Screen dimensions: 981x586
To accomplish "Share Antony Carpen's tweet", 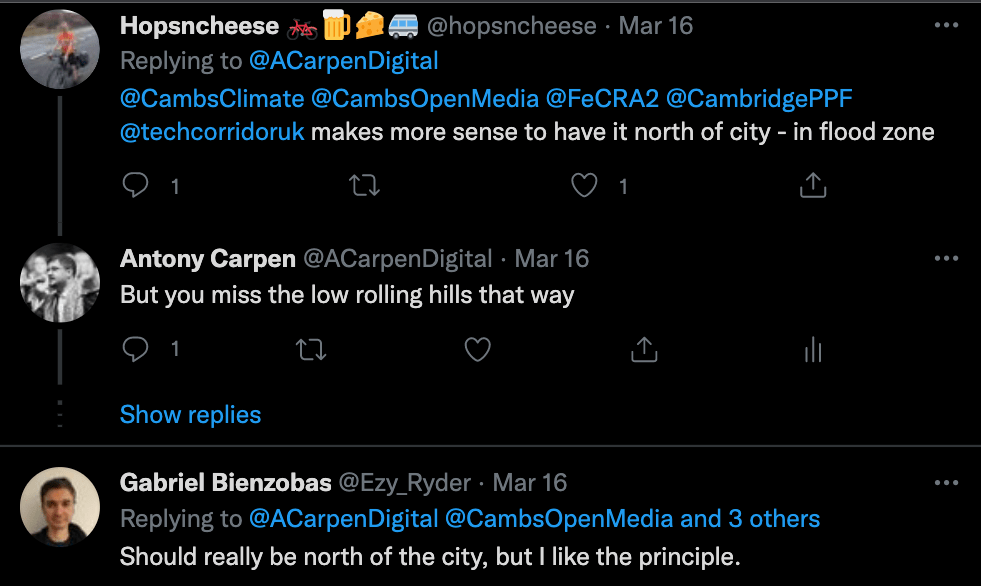I will pos(644,349).
